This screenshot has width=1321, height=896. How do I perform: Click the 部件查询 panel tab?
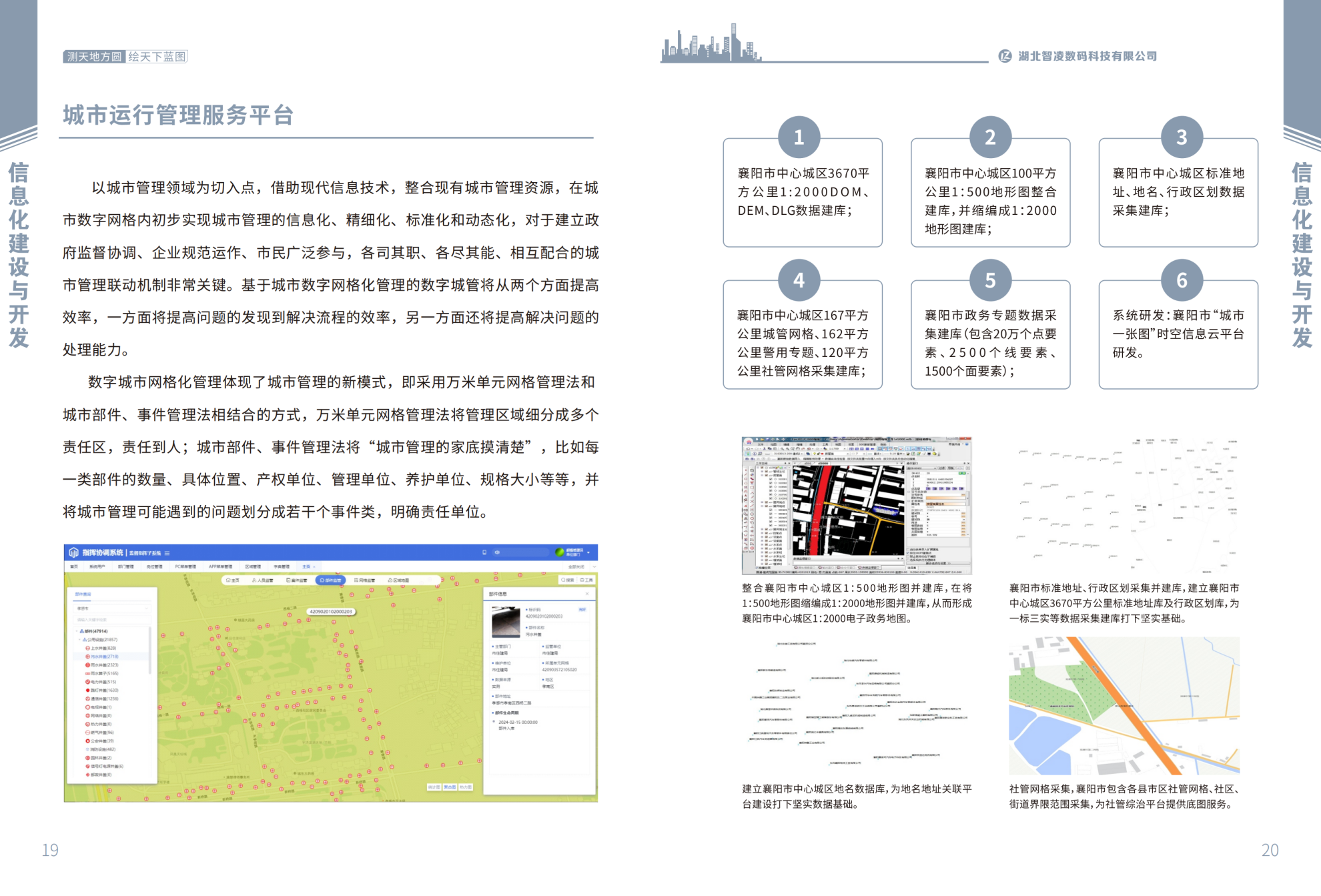83,594
